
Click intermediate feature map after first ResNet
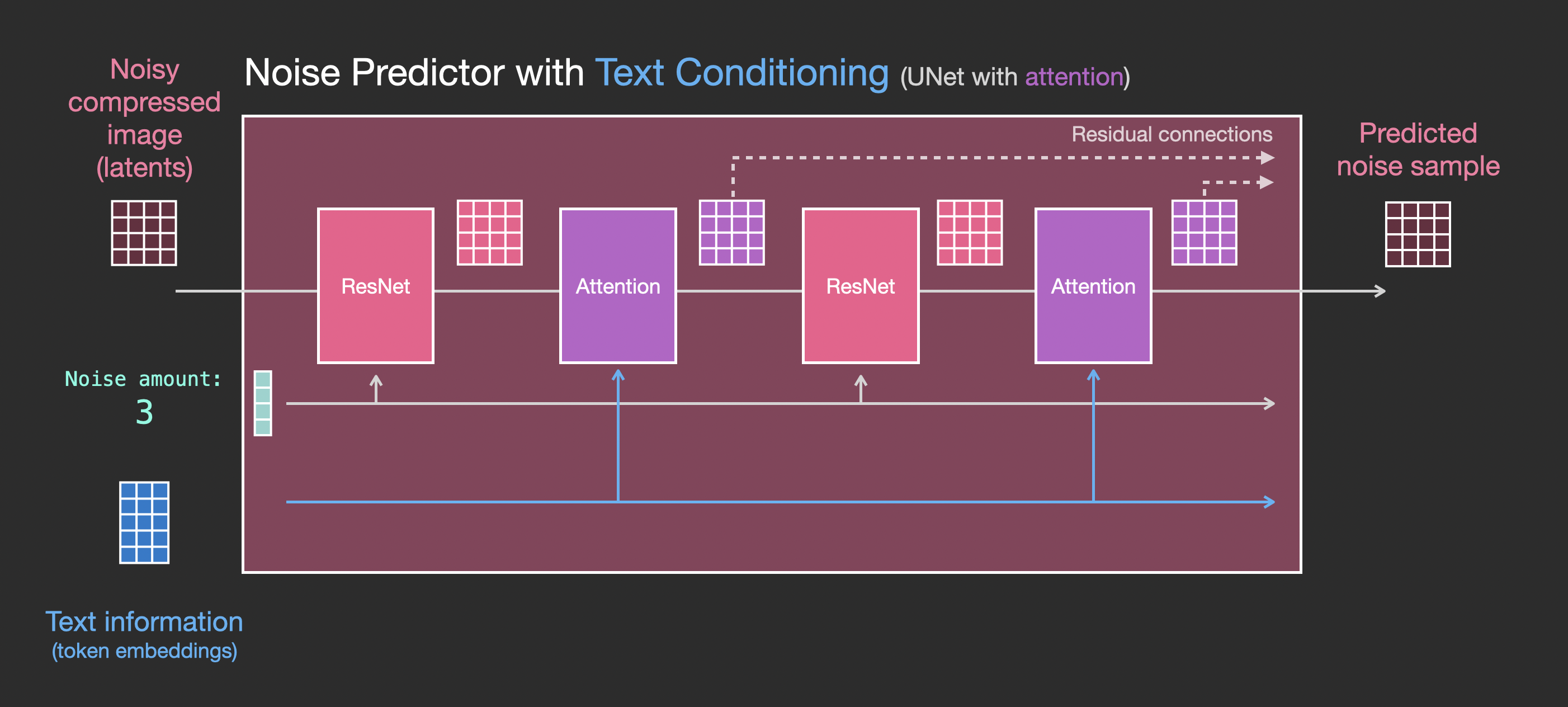pos(487,228)
